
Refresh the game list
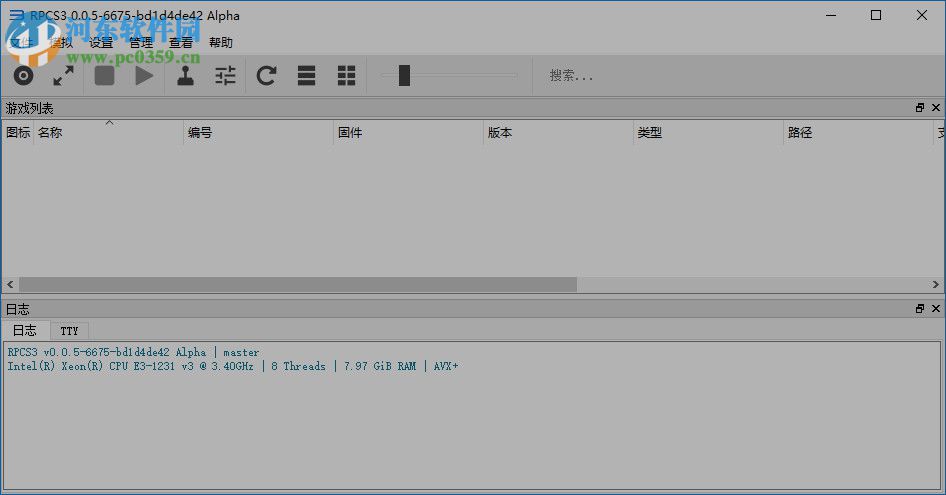(x=266, y=76)
